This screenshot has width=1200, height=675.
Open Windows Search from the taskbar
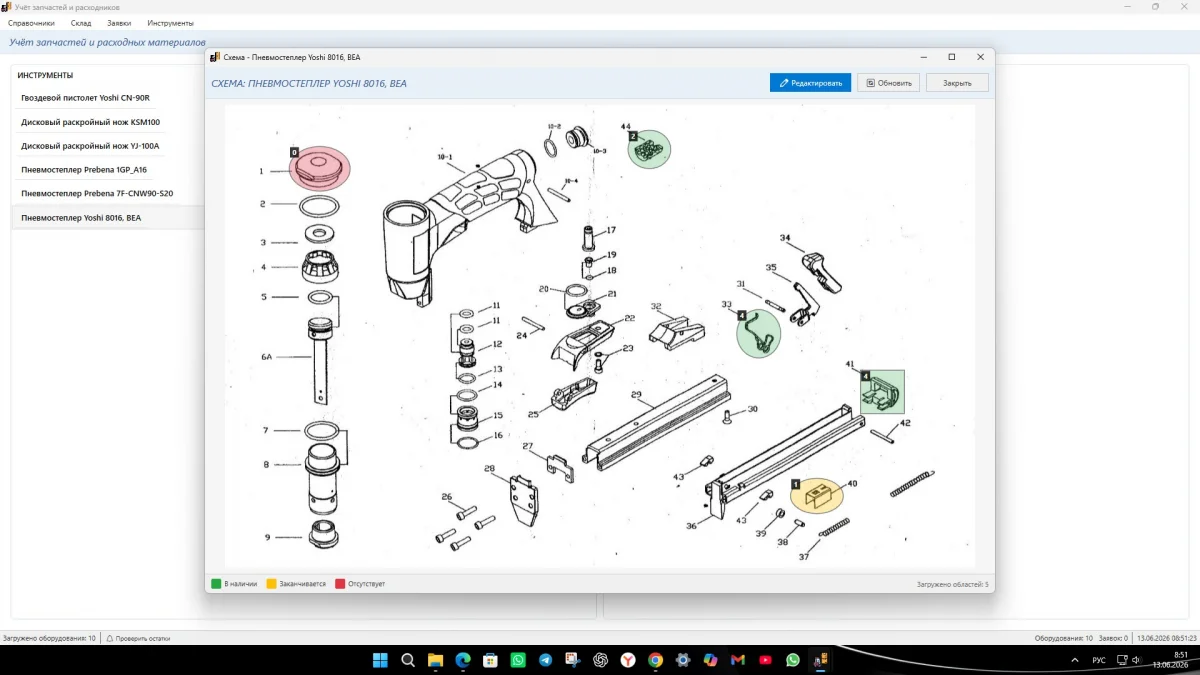coord(408,660)
